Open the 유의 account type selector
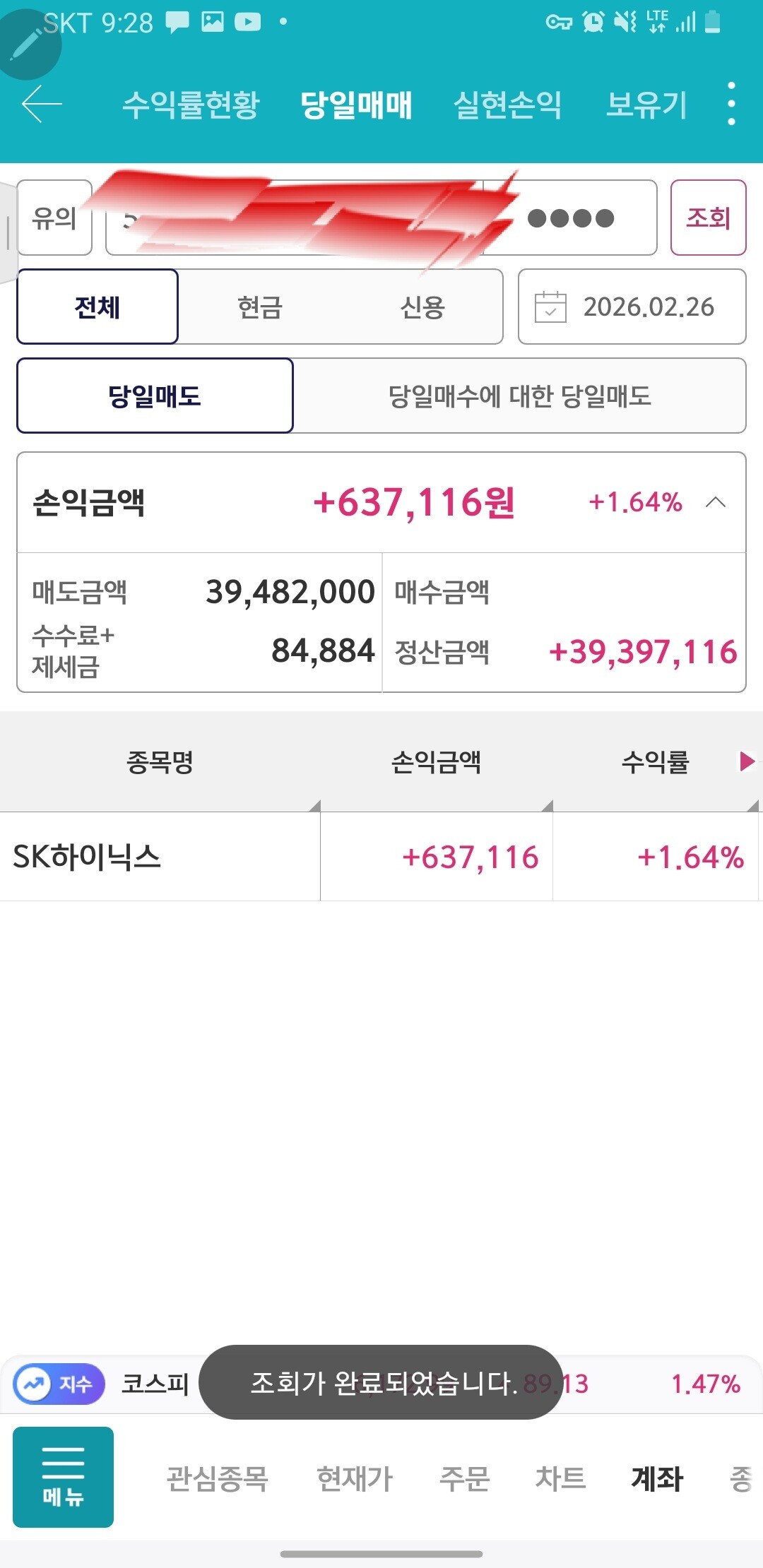This screenshot has width=763, height=1568. pos(54,218)
